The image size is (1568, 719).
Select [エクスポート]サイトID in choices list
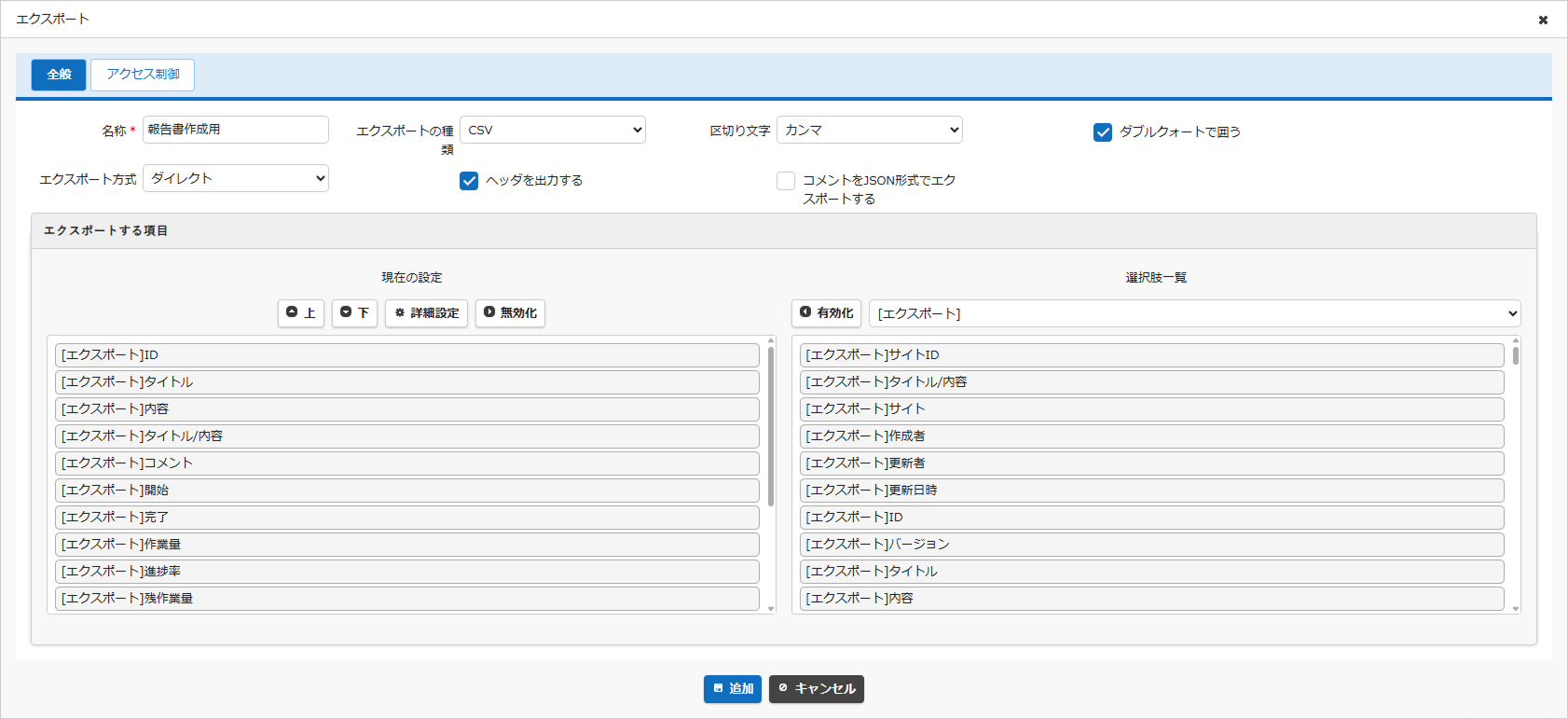coord(1152,355)
